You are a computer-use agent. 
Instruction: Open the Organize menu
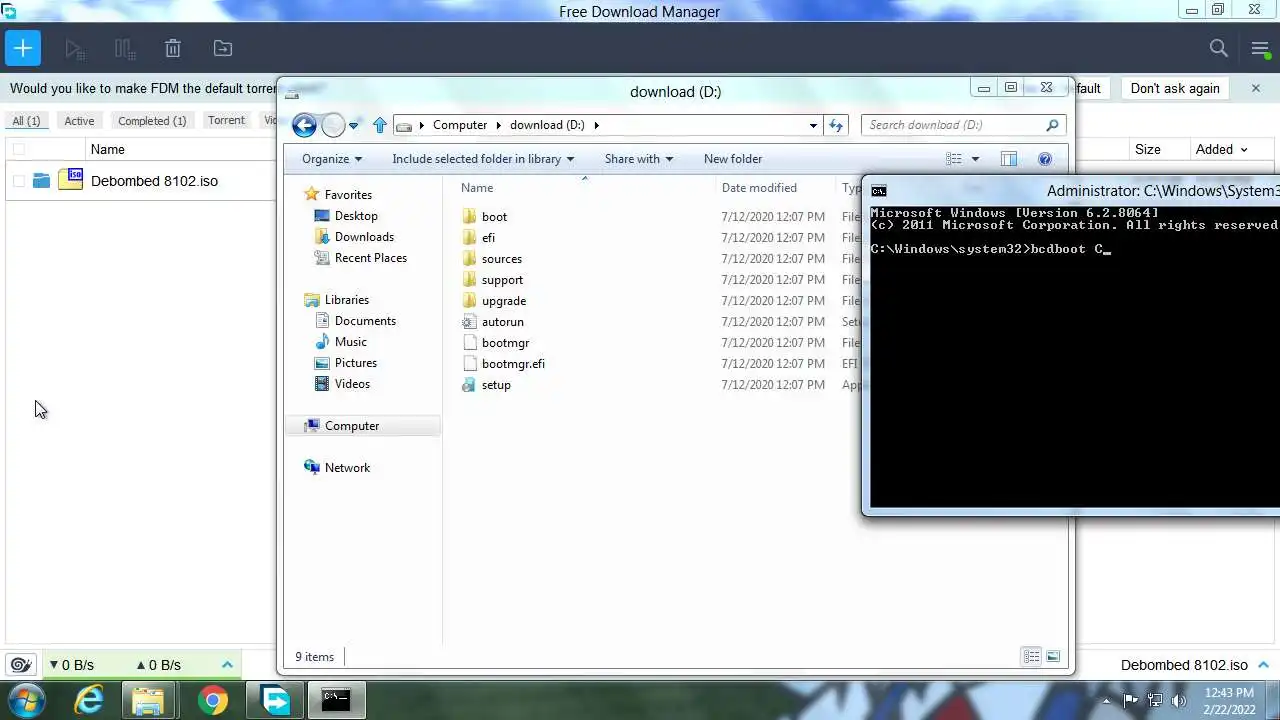pyautogui.click(x=332, y=159)
